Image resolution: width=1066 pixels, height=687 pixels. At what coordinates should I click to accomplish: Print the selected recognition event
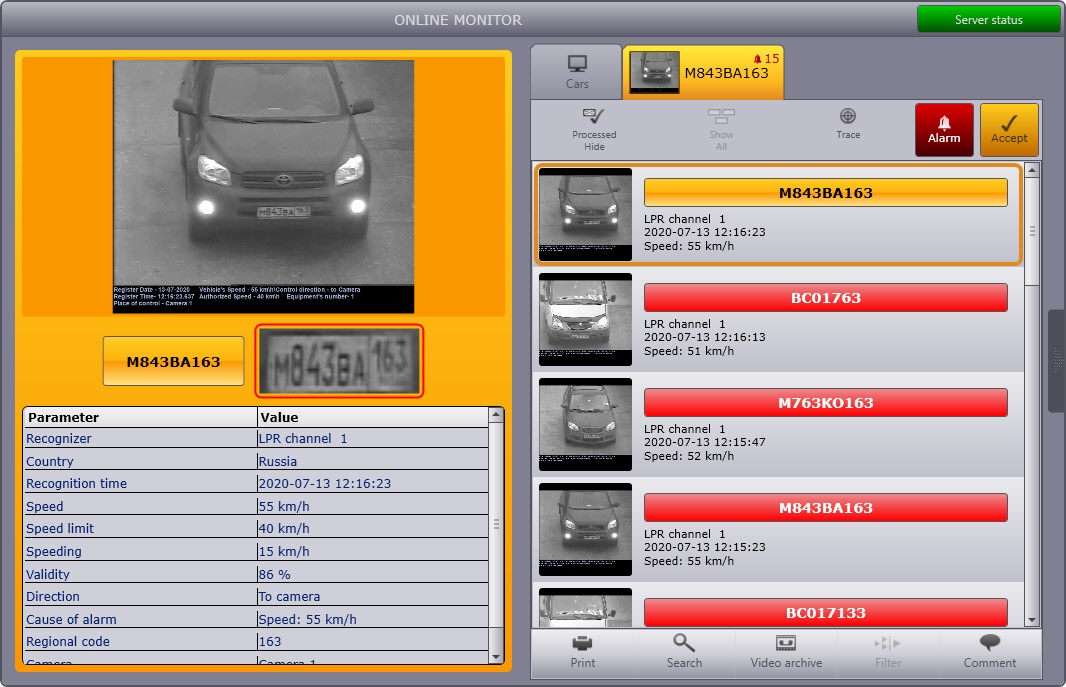tap(583, 652)
